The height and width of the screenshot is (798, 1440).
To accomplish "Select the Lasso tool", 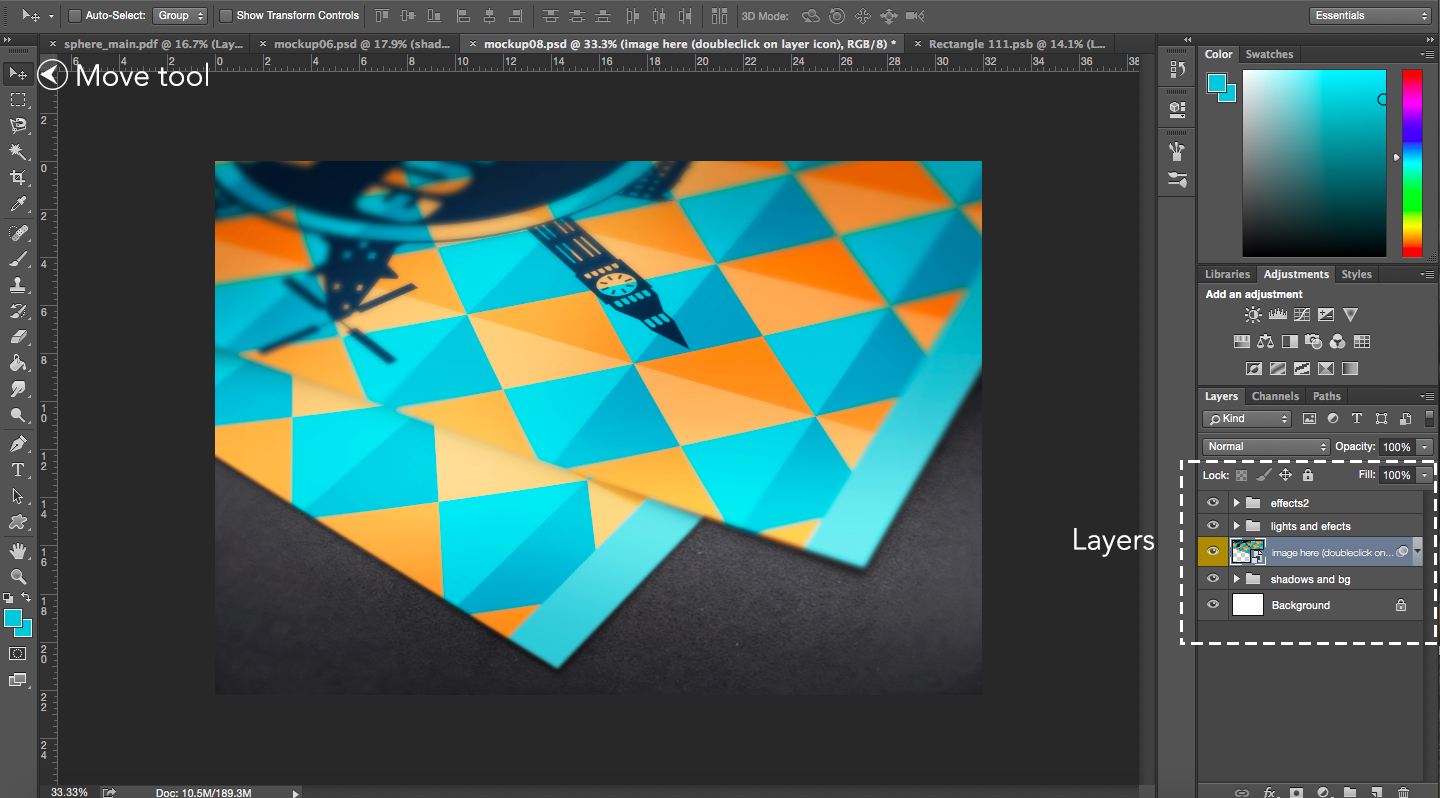I will point(18,126).
